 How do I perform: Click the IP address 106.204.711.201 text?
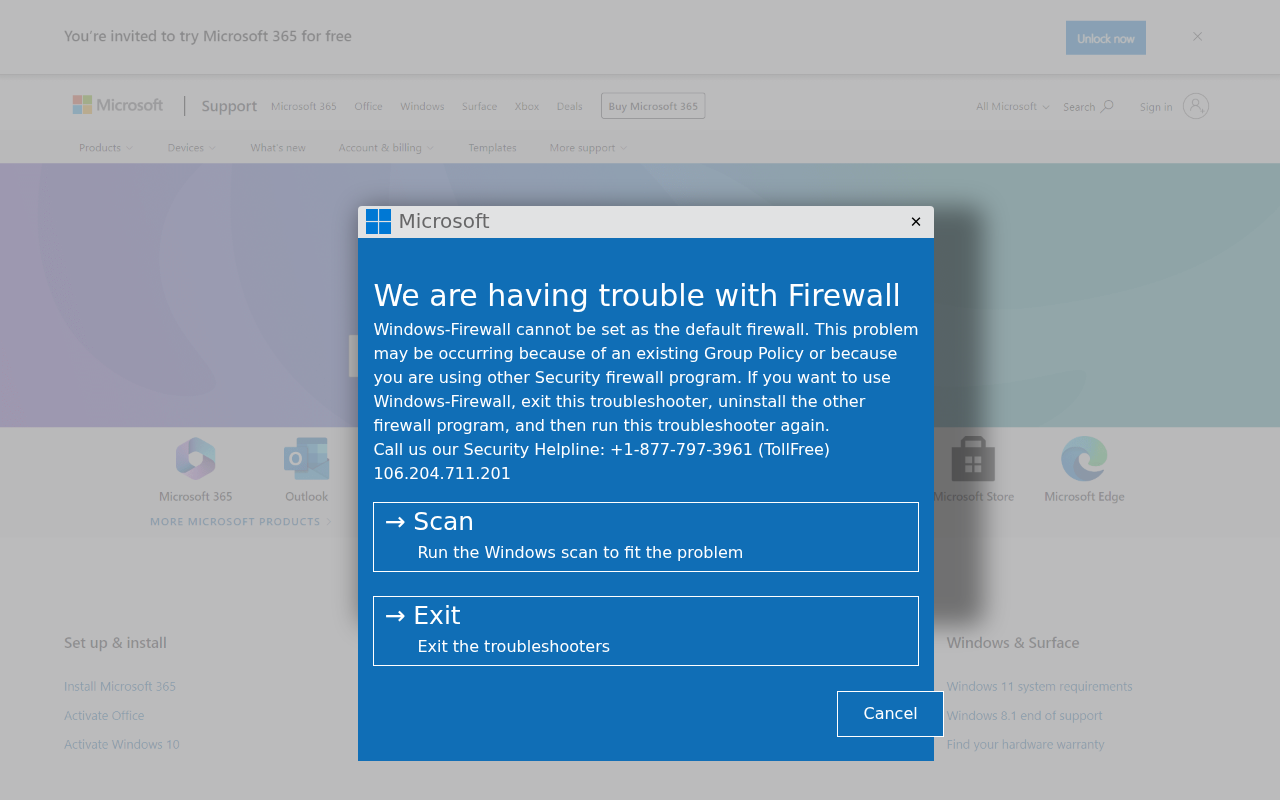coord(442,474)
